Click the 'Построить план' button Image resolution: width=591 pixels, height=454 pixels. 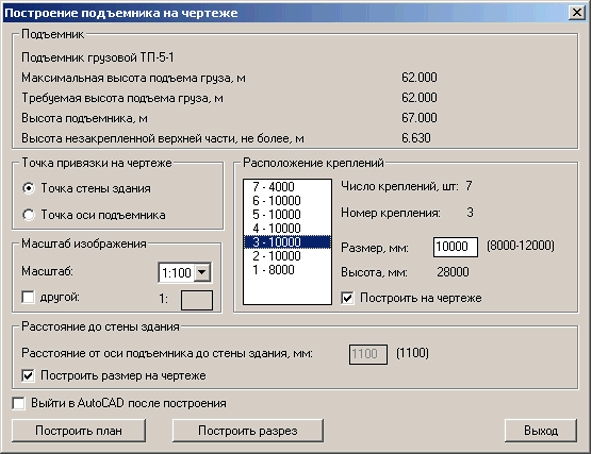pos(79,430)
